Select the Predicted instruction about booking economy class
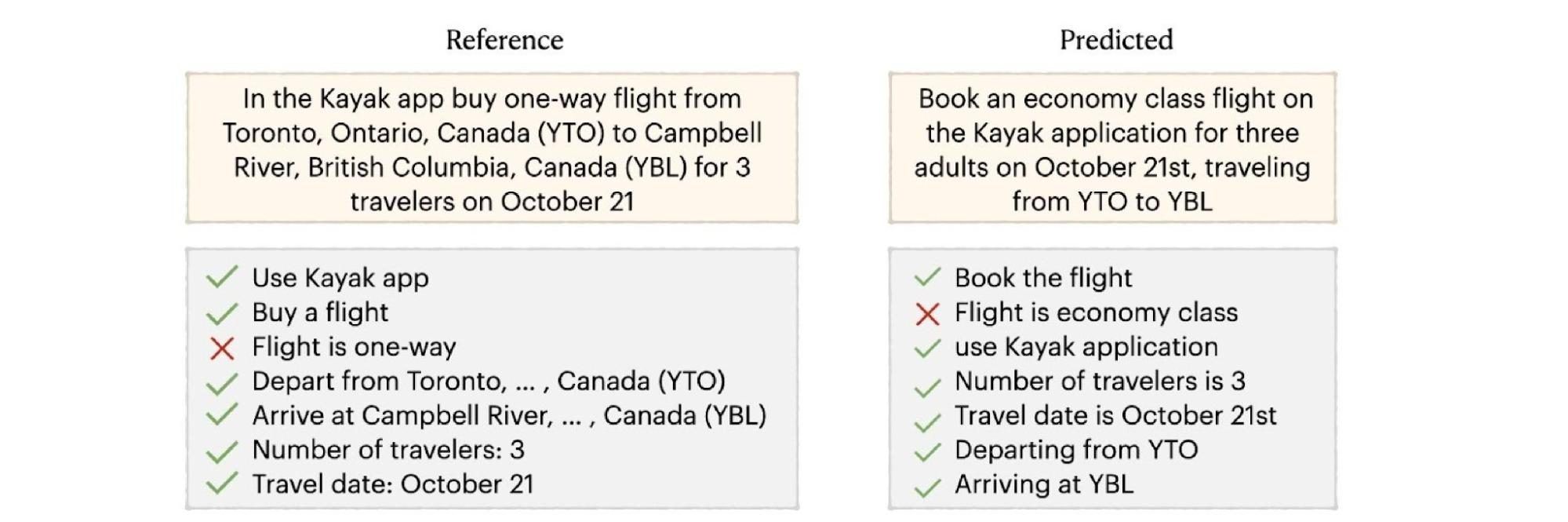This screenshot has height=522, width=1568. (1112, 149)
